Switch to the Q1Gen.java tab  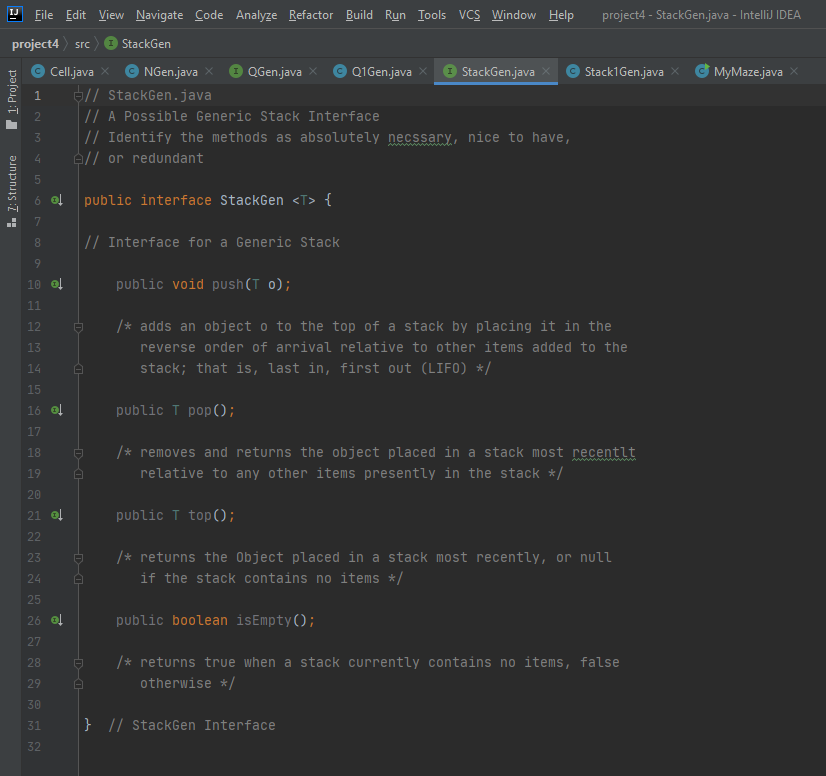click(x=381, y=72)
